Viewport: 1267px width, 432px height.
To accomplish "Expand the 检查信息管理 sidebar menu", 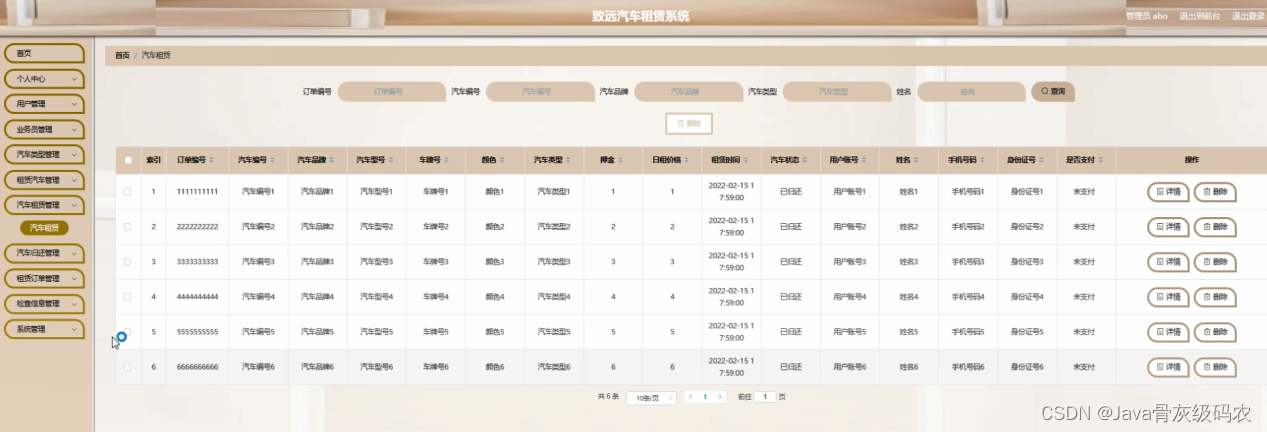I will coord(44,303).
